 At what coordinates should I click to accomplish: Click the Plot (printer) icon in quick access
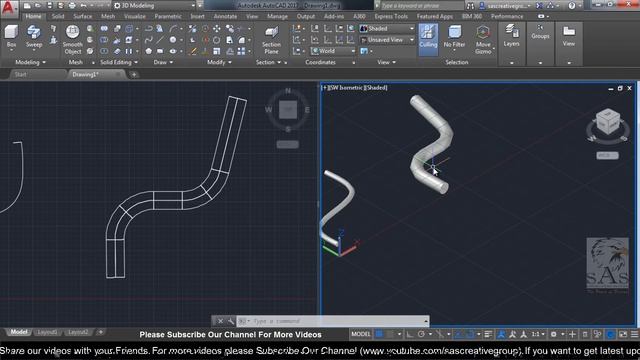[72, 6]
